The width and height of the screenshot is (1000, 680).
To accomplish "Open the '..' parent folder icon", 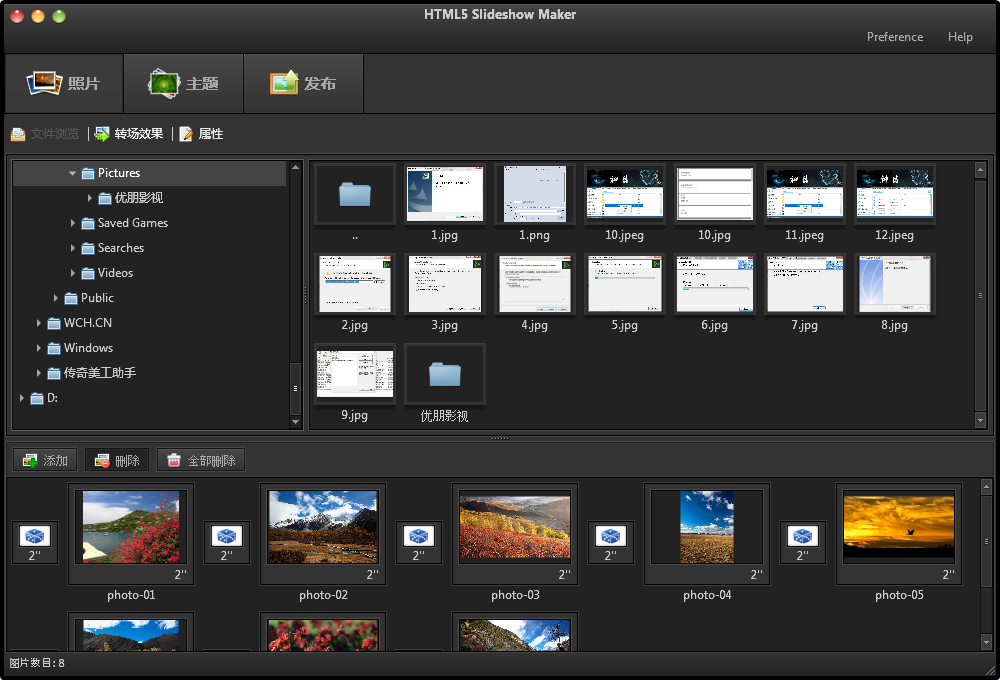I will [x=354, y=194].
